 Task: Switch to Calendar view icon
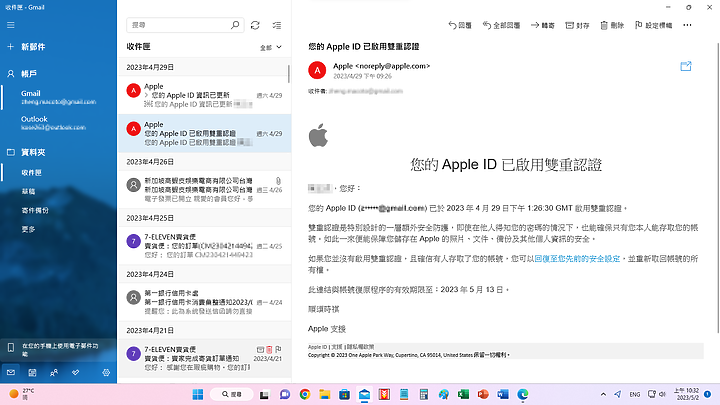click(32, 372)
